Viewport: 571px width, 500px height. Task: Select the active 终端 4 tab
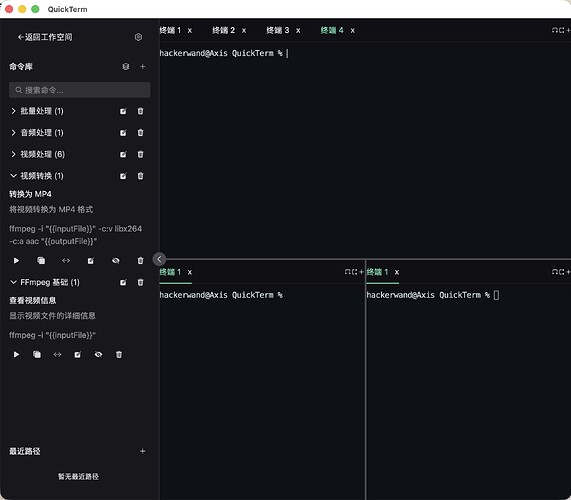(332, 30)
